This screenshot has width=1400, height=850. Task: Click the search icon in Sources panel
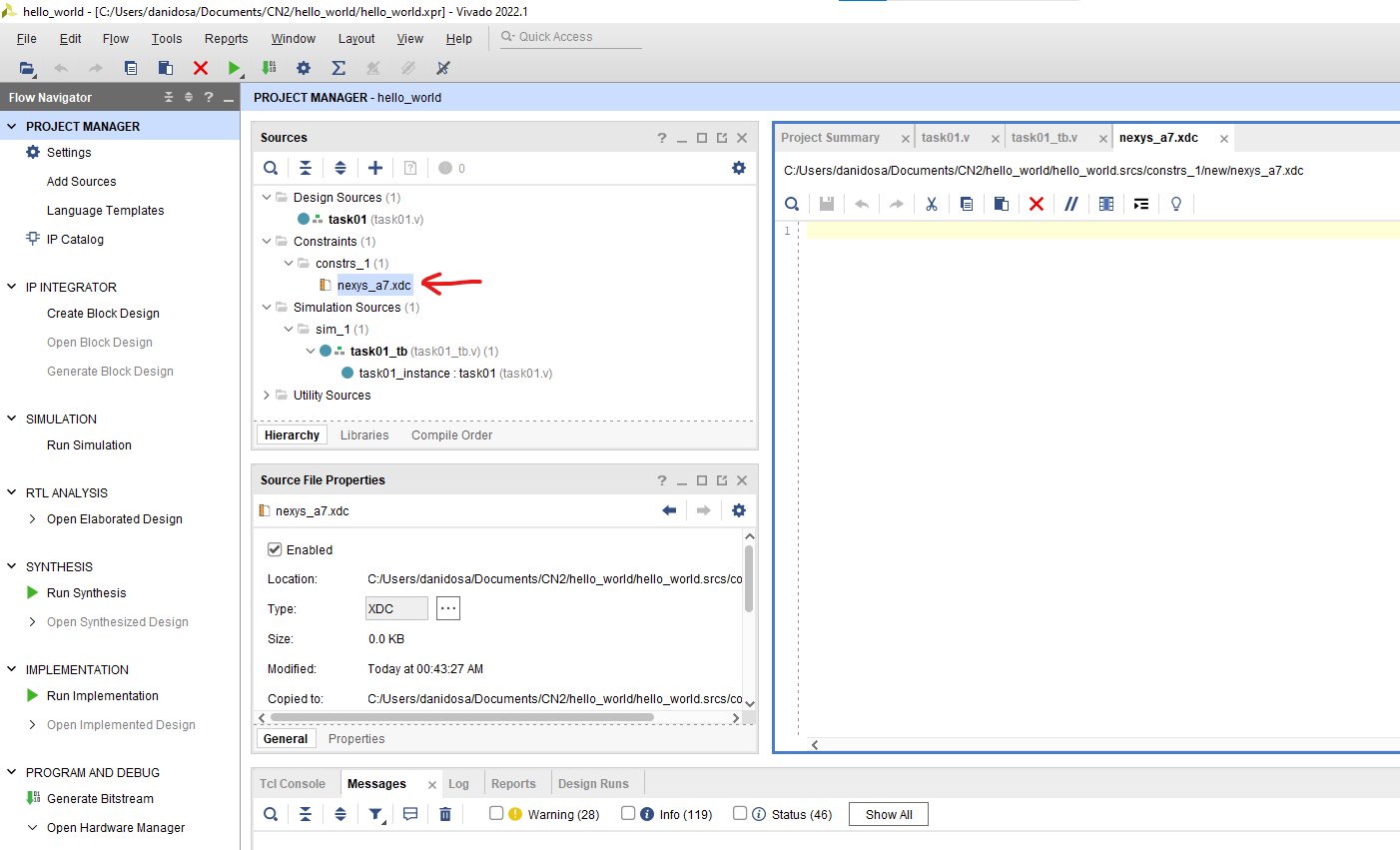[x=271, y=168]
